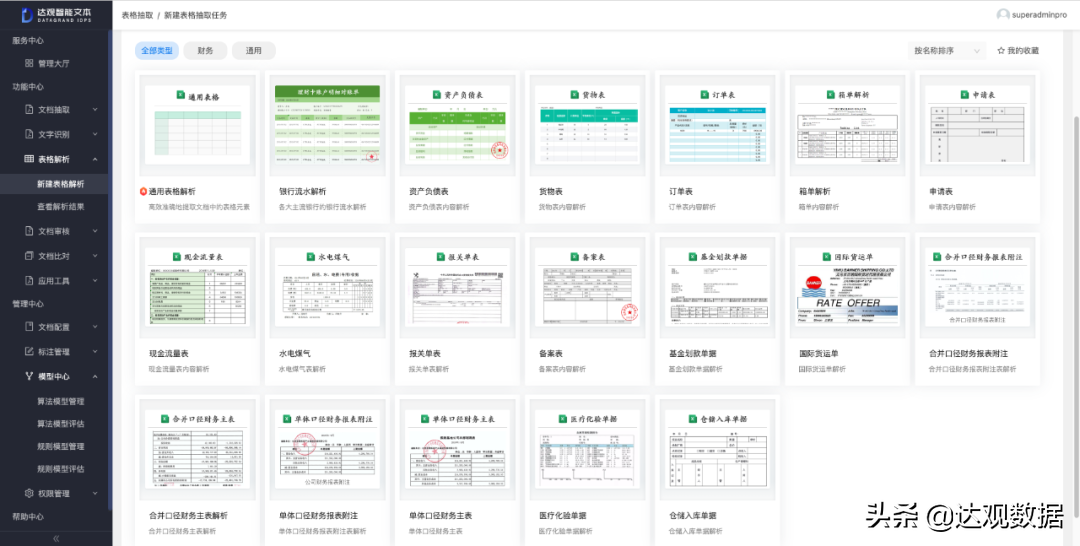Open the 单体口径财务报表附注 template thumbnail
Image resolution: width=1080 pixels, height=546 pixels.
pyautogui.click(x=328, y=450)
